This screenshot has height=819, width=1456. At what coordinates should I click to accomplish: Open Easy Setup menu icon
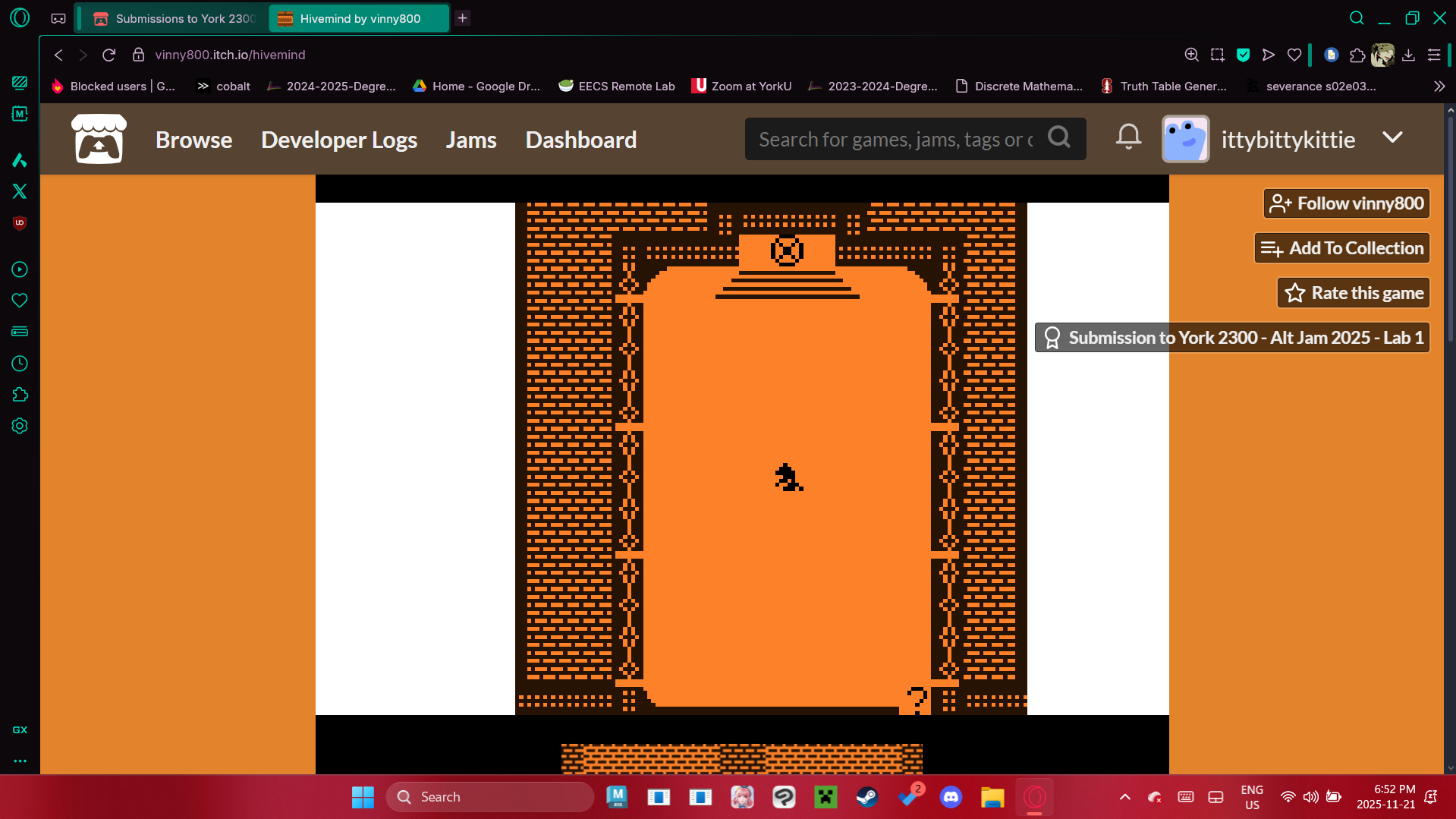coord(1434,55)
